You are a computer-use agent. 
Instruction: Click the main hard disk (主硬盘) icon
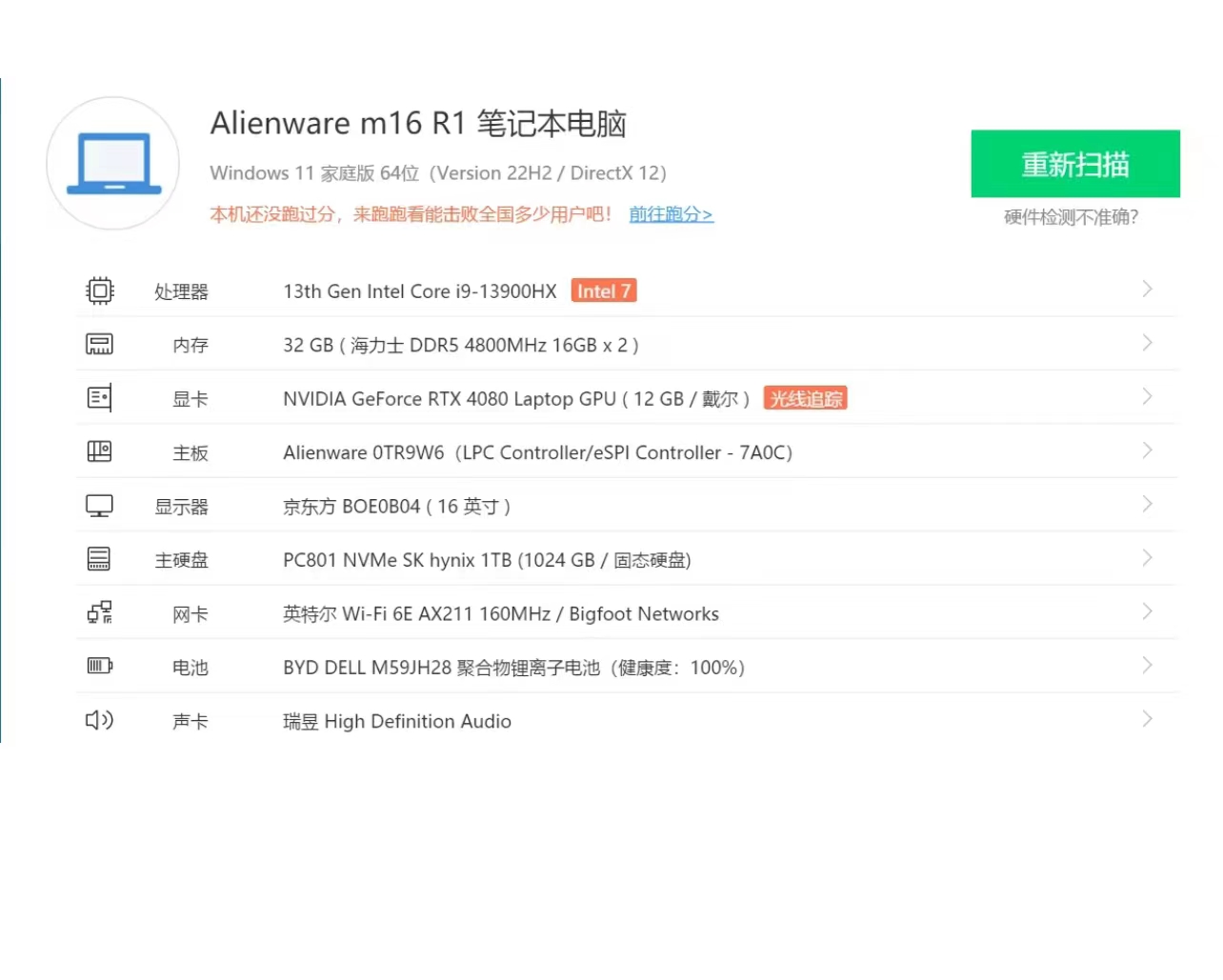pos(100,559)
